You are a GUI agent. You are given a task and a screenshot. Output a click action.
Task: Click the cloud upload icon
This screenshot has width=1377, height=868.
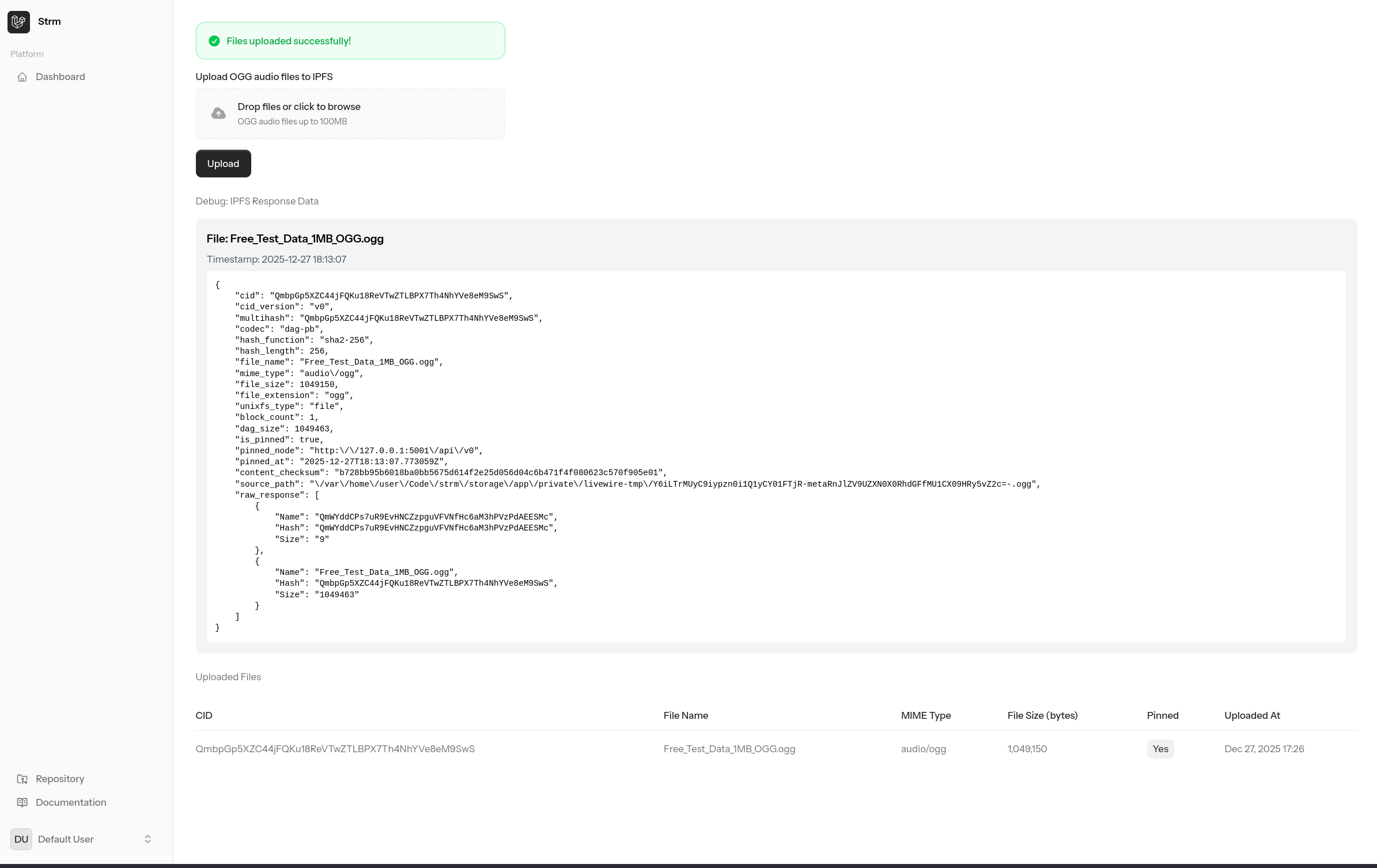coord(218,113)
